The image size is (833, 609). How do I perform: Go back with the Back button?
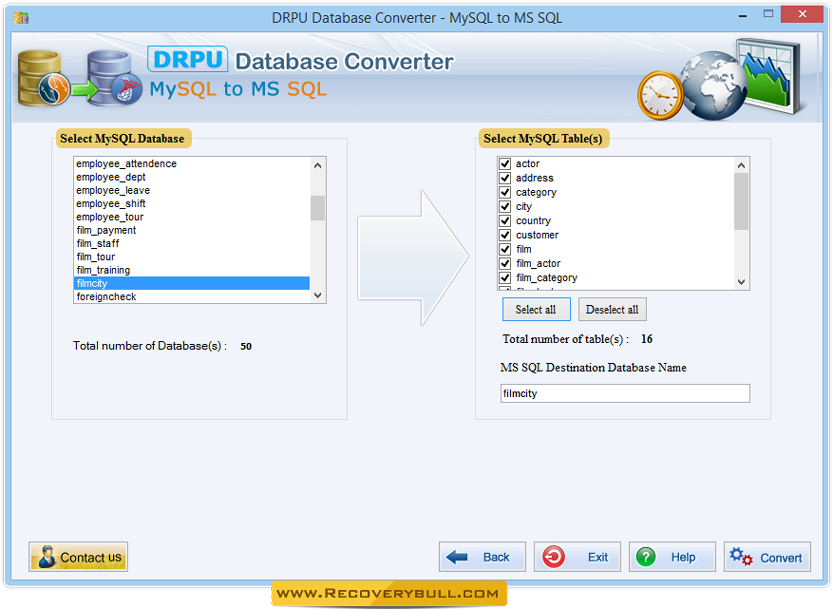click(482, 557)
